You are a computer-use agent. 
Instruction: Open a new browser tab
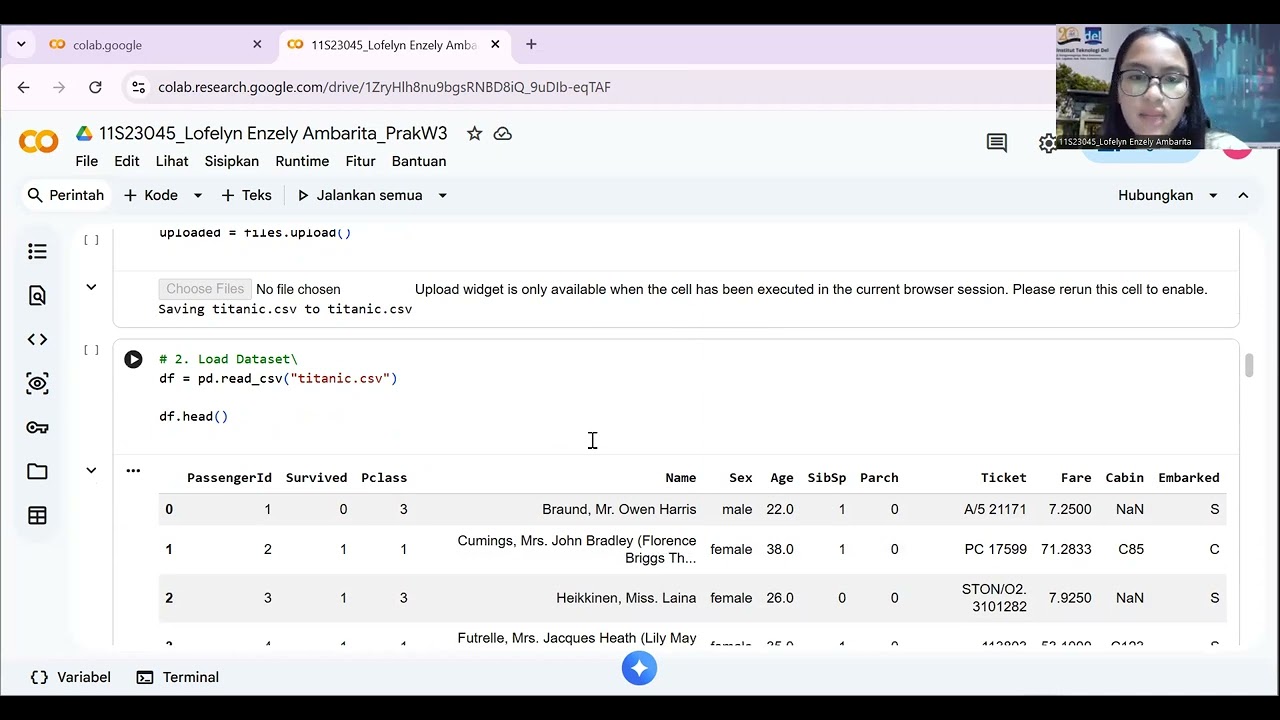[x=531, y=44]
